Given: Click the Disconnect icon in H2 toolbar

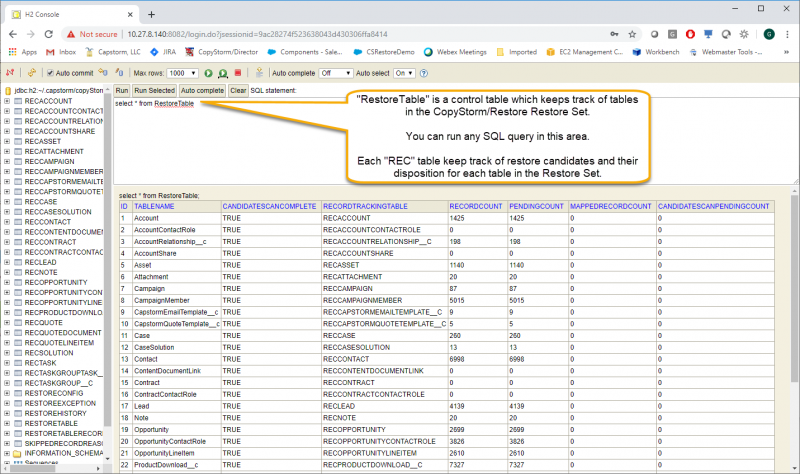Looking at the screenshot, I should click(8, 73).
